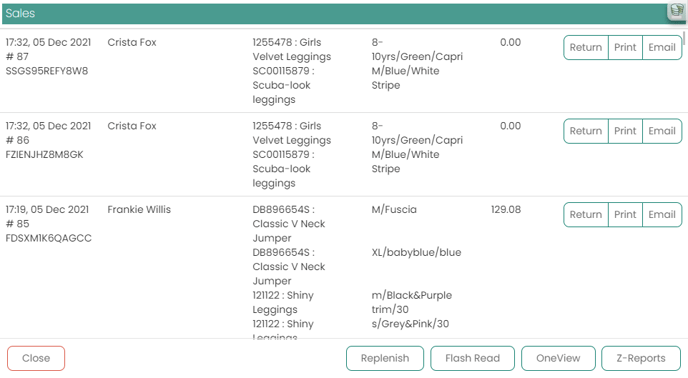The width and height of the screenshot is (688, 378).
Task: Click Return for sale #87
Action: point(586,47)
